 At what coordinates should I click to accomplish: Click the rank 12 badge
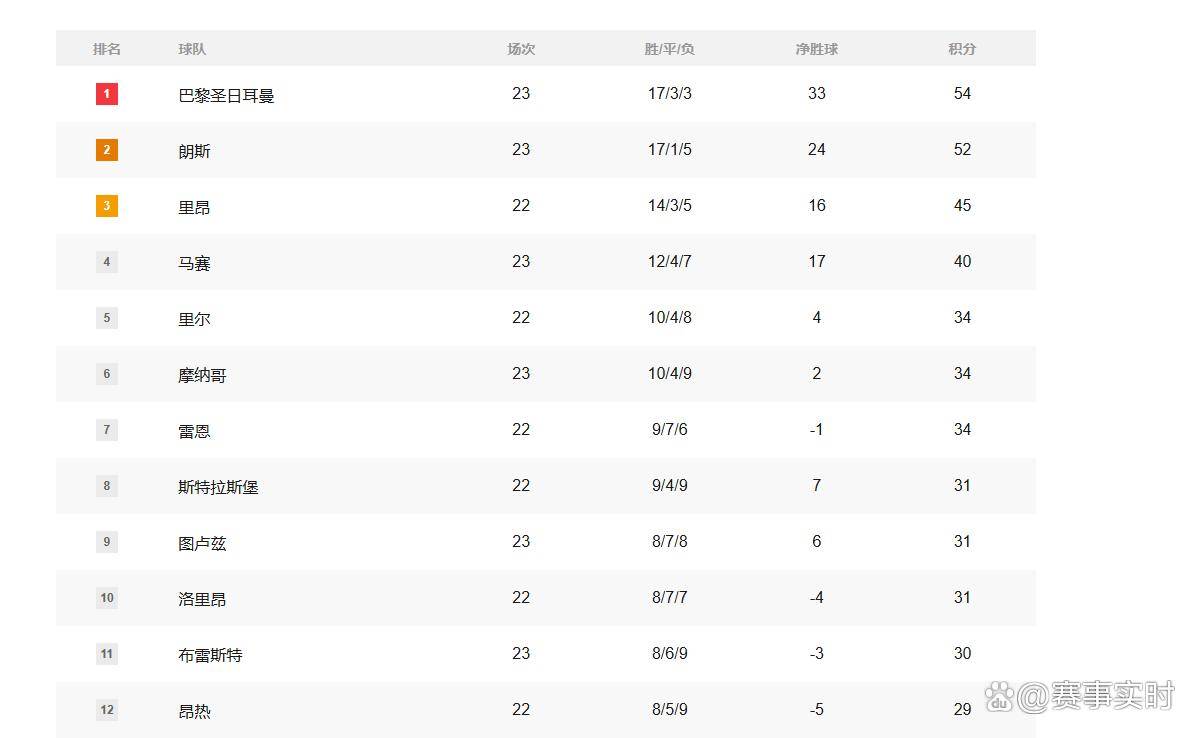tap(107, 710)
